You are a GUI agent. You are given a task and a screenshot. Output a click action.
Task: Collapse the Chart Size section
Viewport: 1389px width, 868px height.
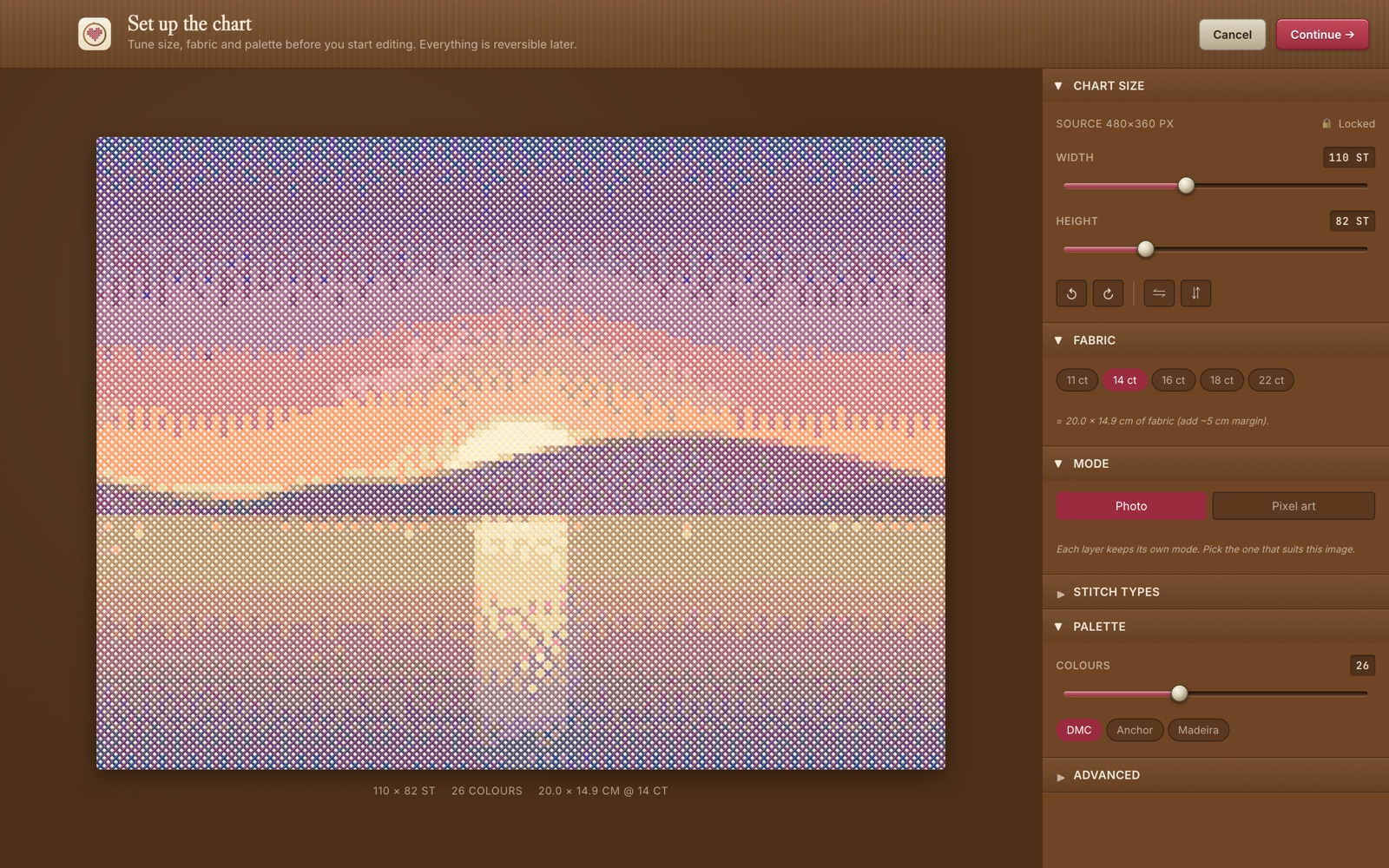(x=1215, y=86)
